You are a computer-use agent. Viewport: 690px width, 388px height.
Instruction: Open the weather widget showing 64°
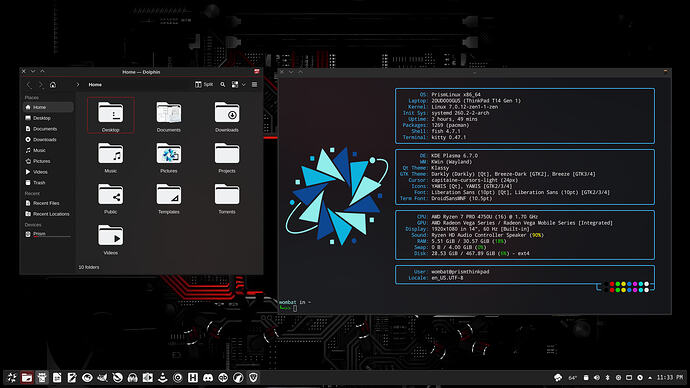[x=565, y=377]
